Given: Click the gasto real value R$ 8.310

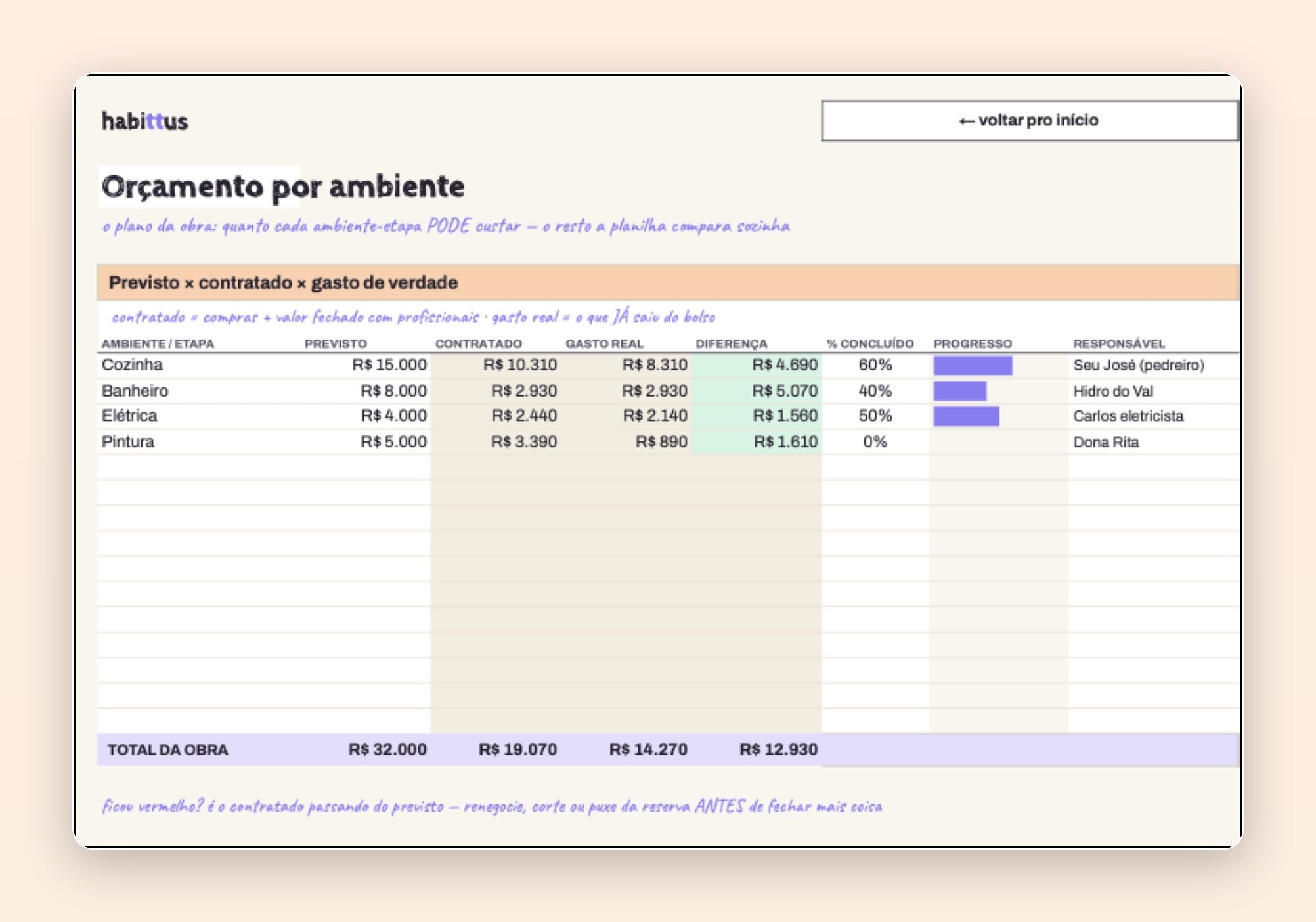Looking at the screenshot, I should (655, 365).
